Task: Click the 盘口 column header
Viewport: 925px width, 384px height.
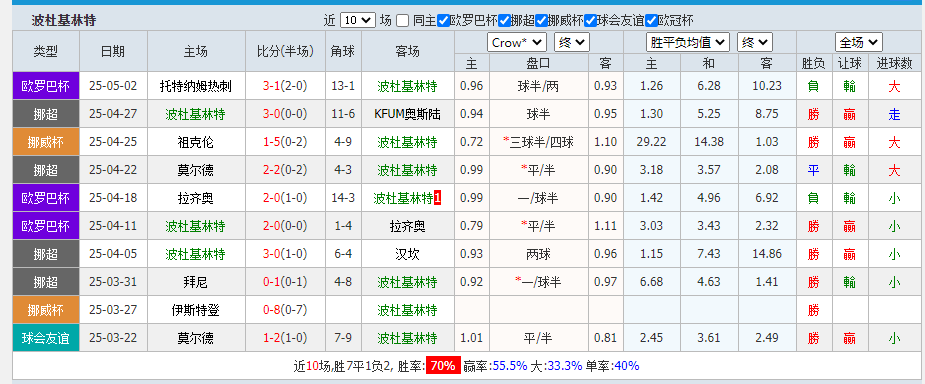Action: 539,63
